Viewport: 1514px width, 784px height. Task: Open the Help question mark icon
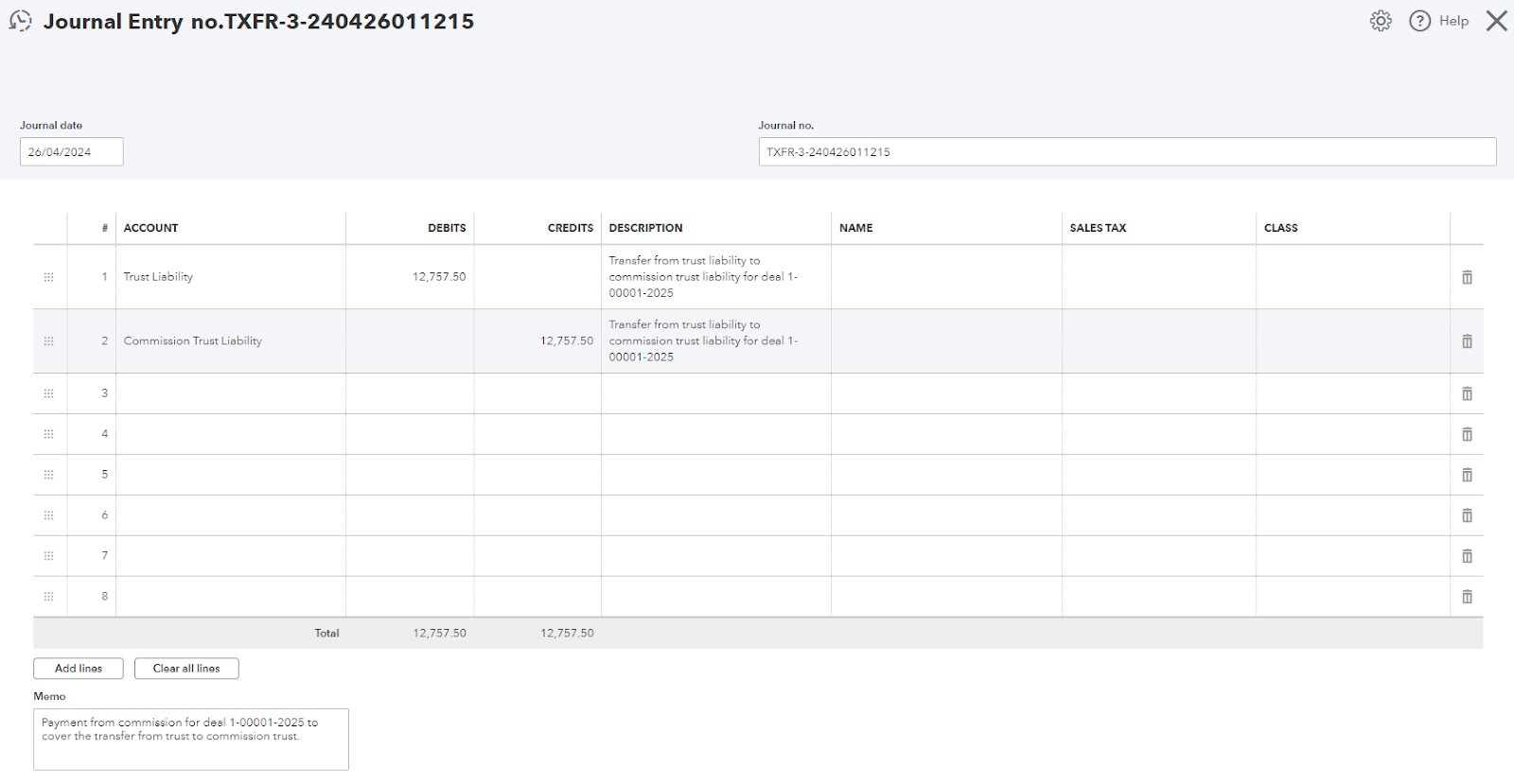point(1419,21)
